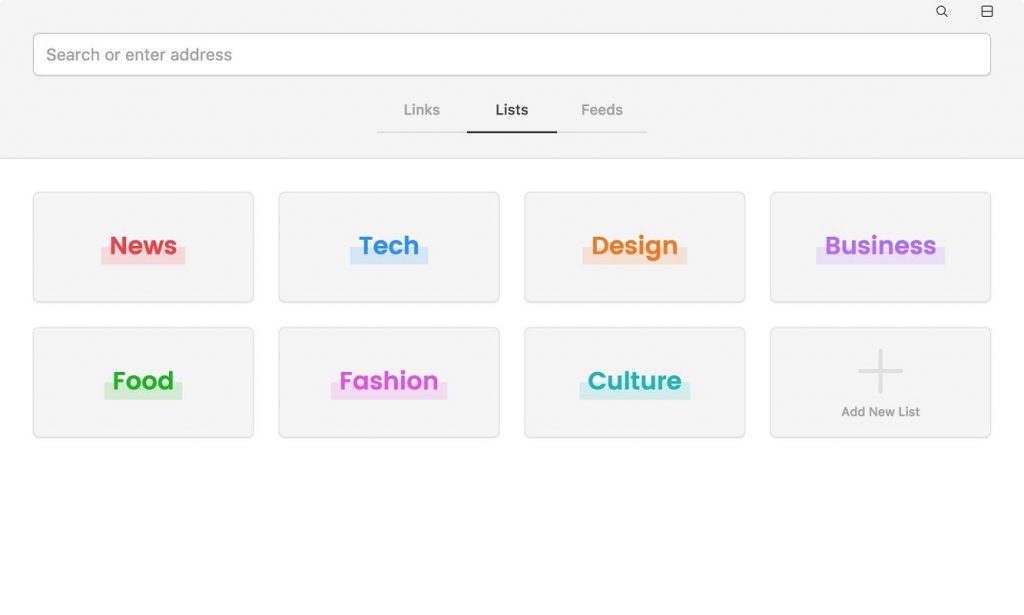Click the green Food title text
The width and height of the screenshot is (1024, 615).
coord(143,381)
